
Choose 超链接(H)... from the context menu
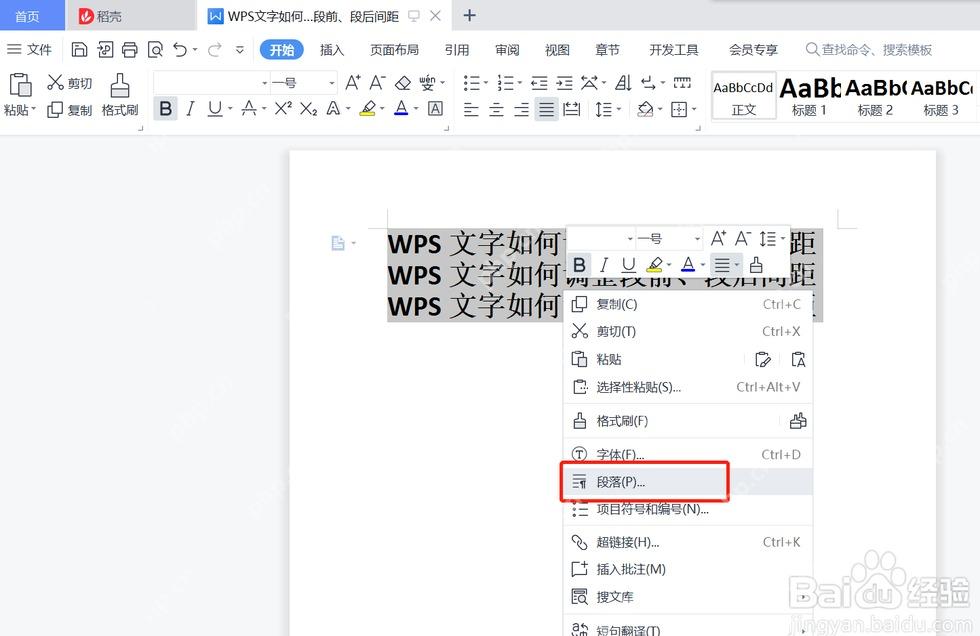coord(688,542)
